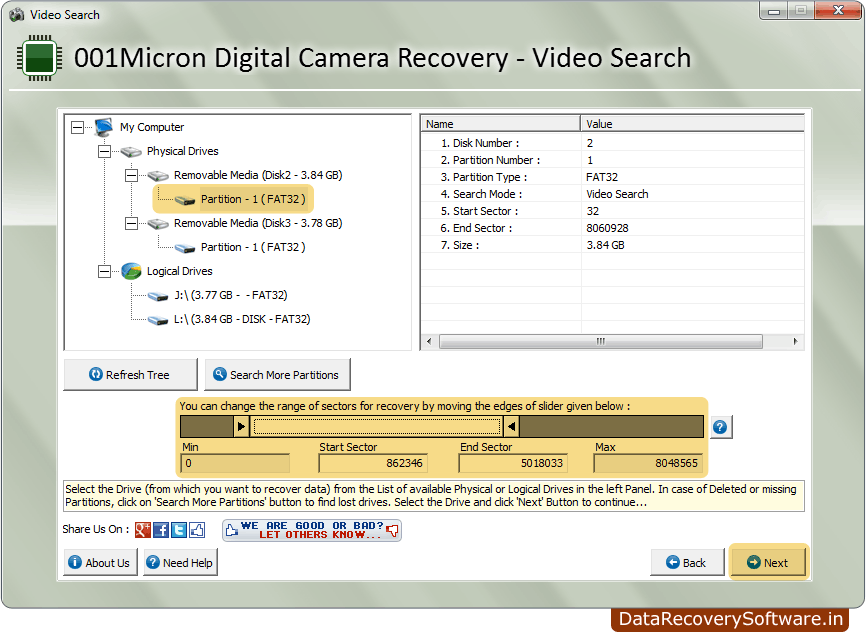
Task: Share on Google Plus icon
Action: (x=142, y=530)
